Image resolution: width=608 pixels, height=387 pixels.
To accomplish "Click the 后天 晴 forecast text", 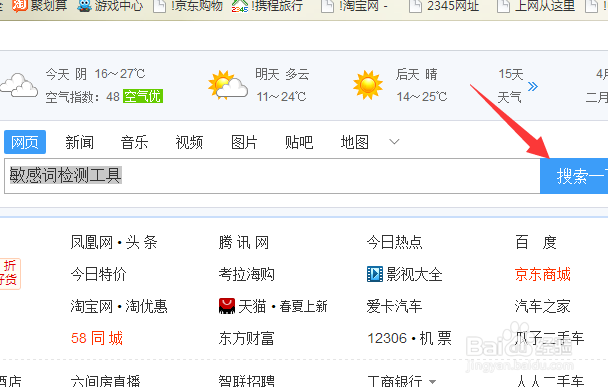I will coord(417,74).
